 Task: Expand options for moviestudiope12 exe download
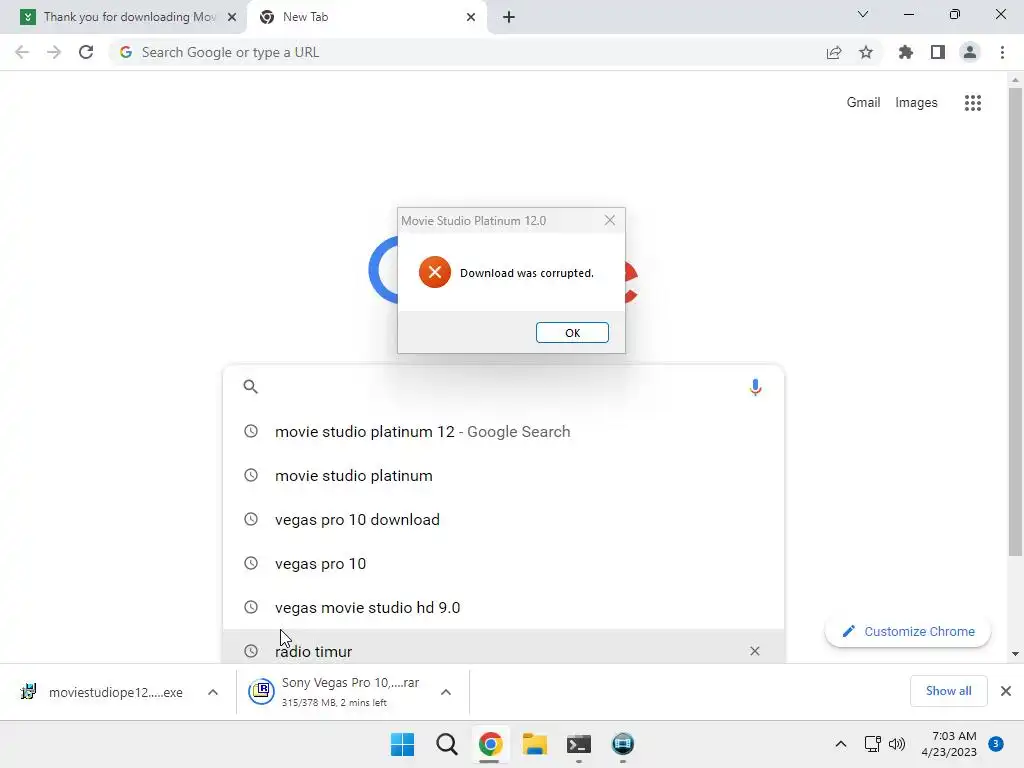212,692
